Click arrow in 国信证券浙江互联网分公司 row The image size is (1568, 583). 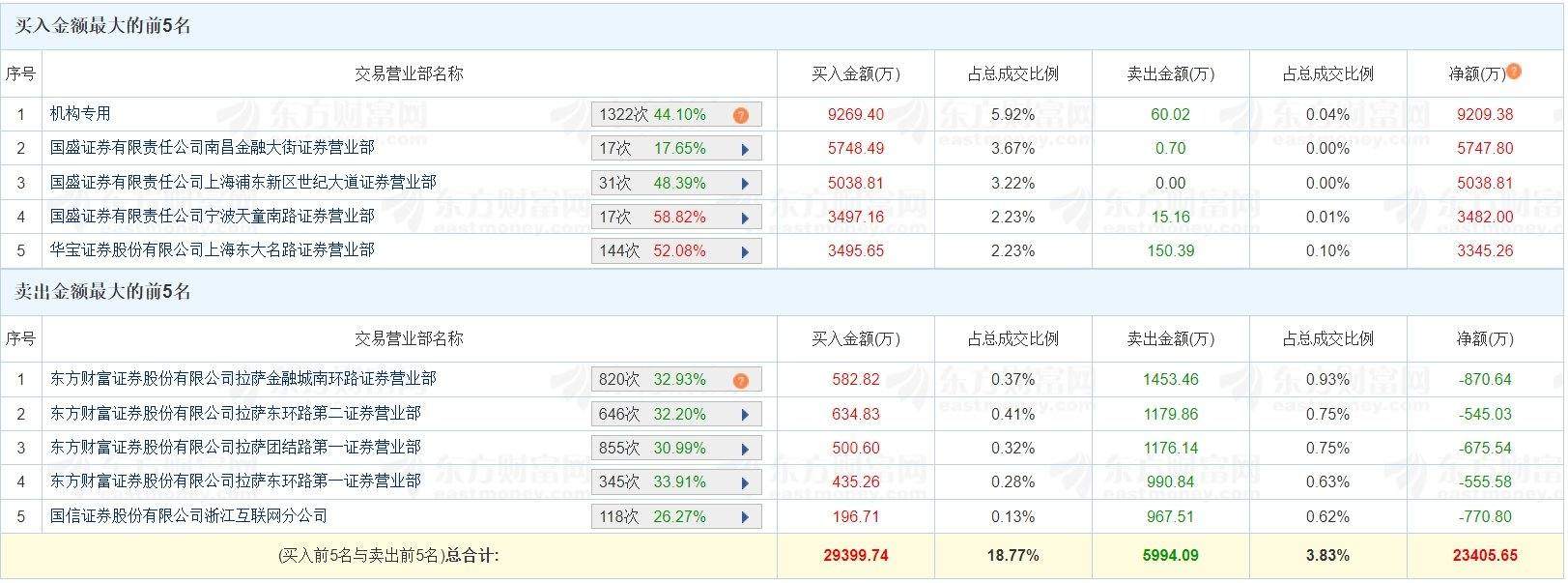point(745,517)
